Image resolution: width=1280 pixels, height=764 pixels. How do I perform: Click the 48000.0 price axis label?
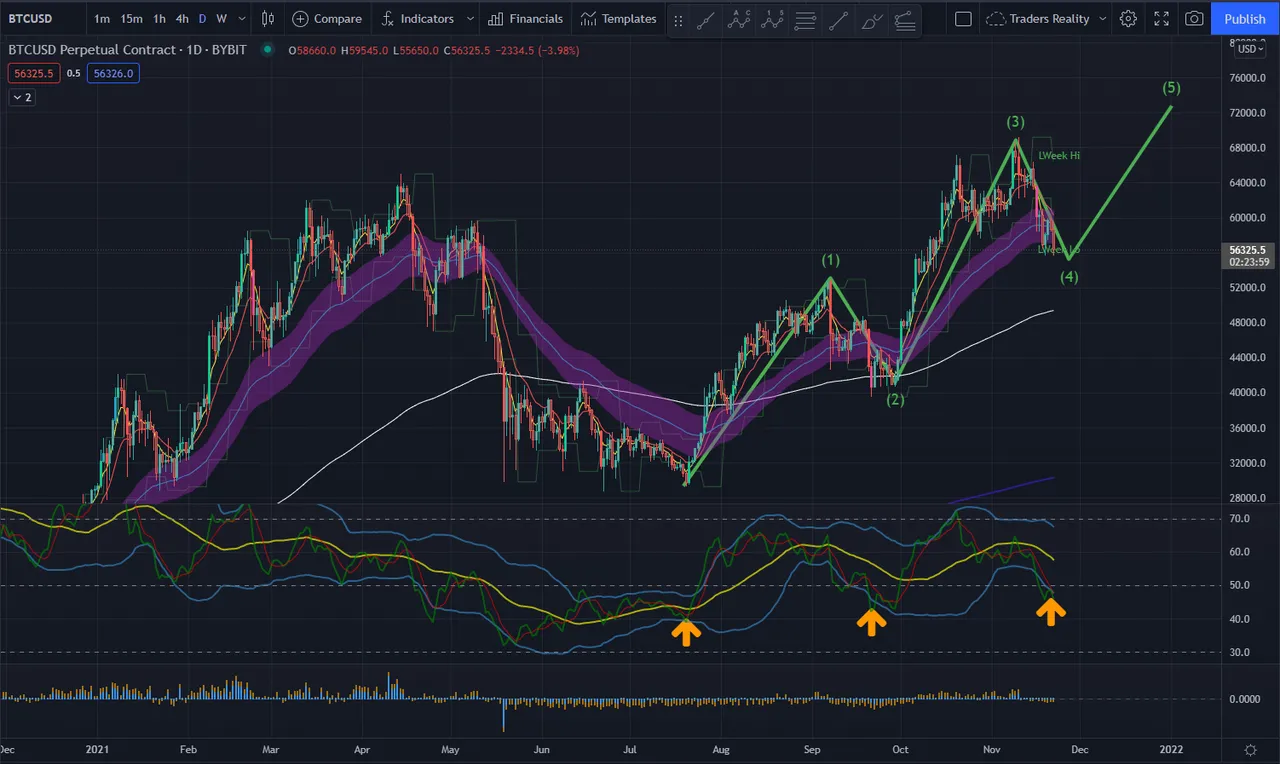(1249, 322)
